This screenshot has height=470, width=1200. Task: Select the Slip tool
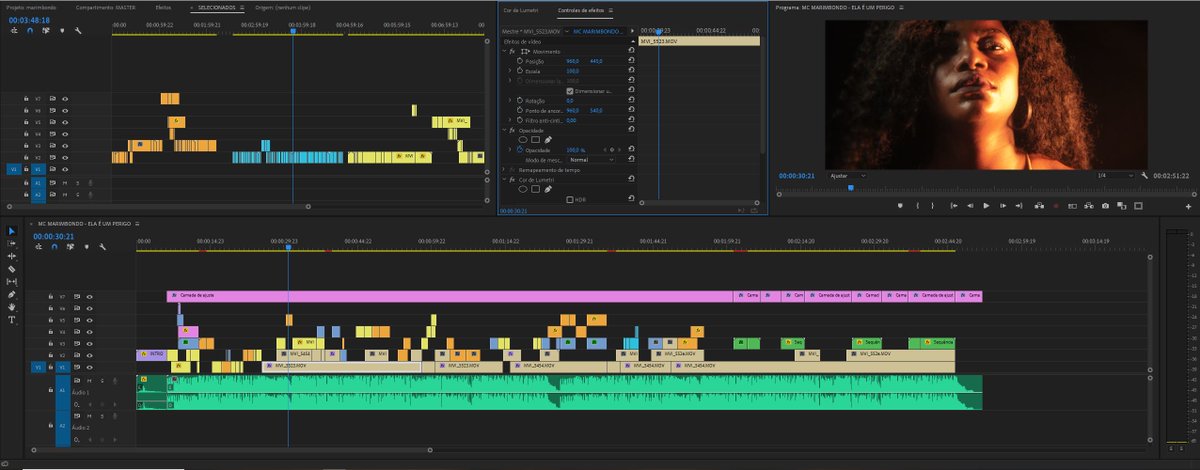[x=12, y=281]
